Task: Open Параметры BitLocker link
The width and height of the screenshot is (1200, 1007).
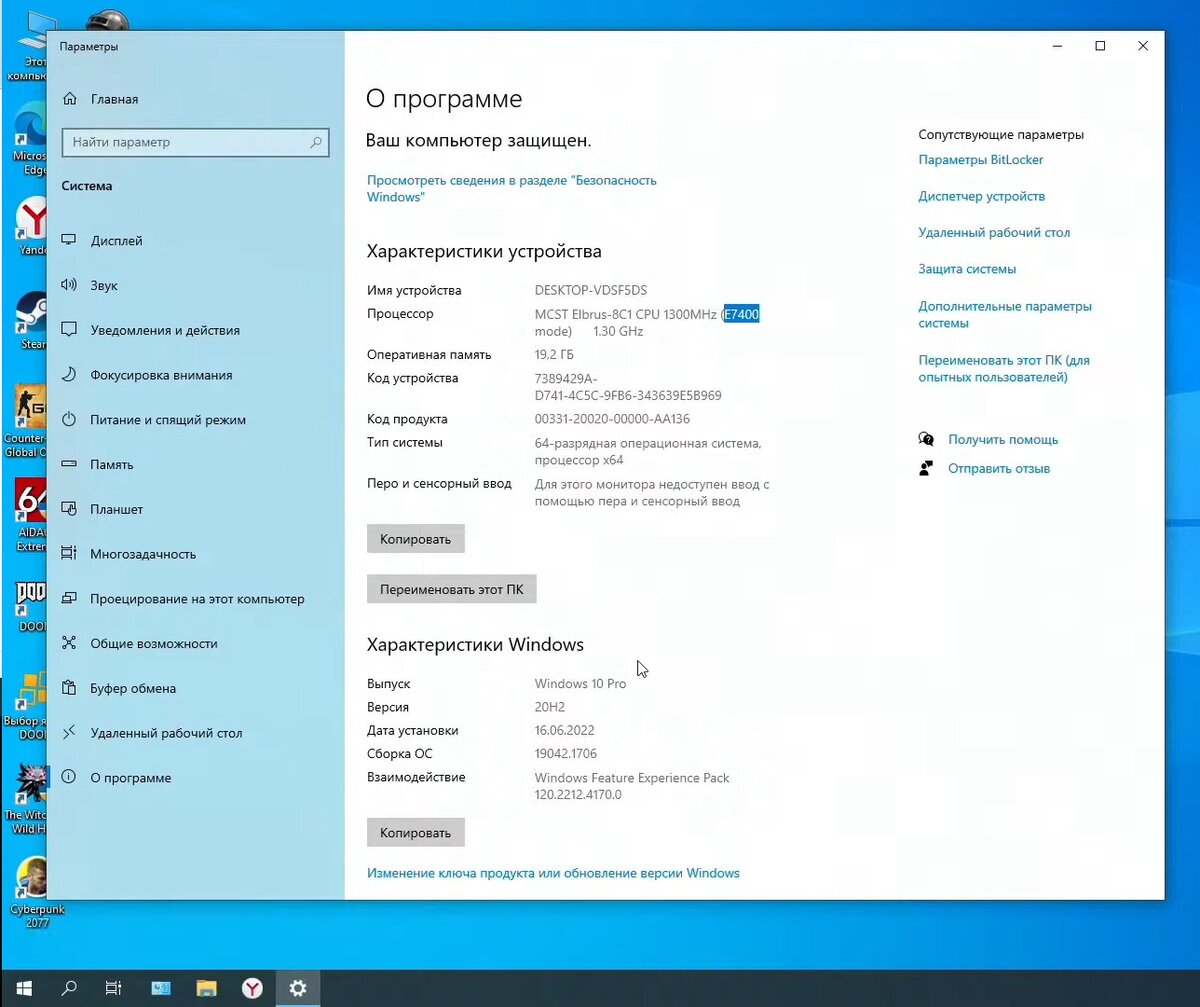Action: (981, 160)
